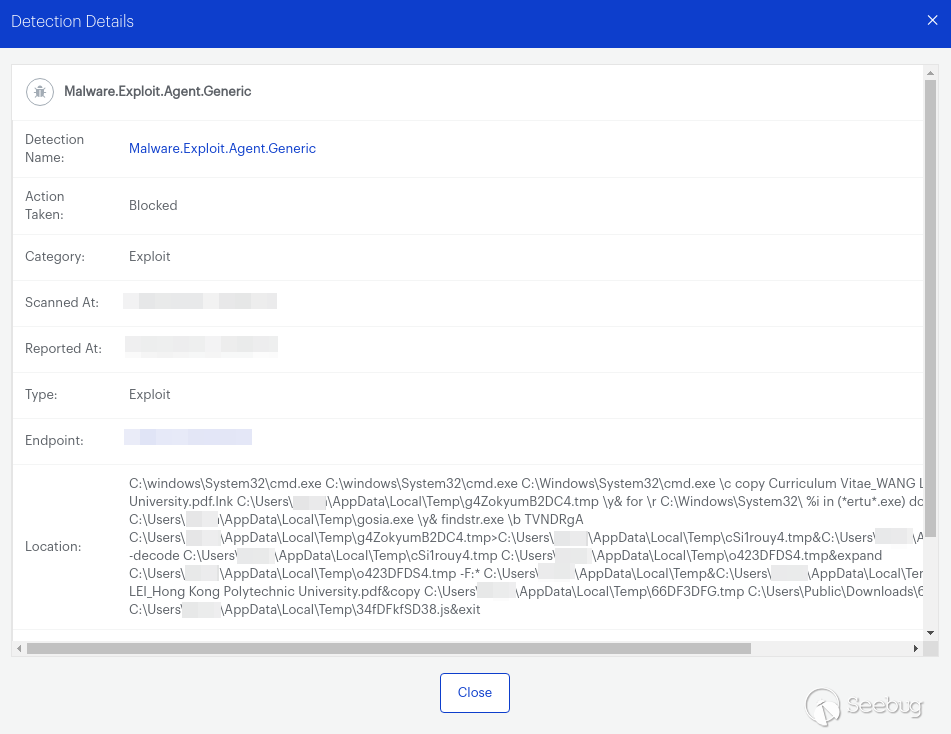Click the blurred Scanned At value
The image size is (951, 734).
200,301
